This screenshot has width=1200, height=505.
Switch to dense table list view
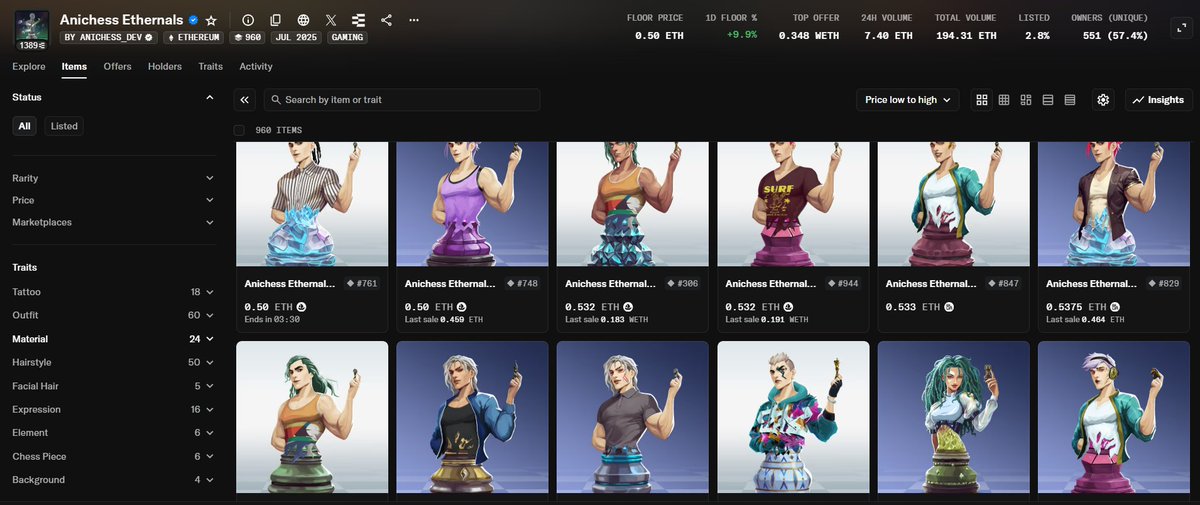[1070, 100]
